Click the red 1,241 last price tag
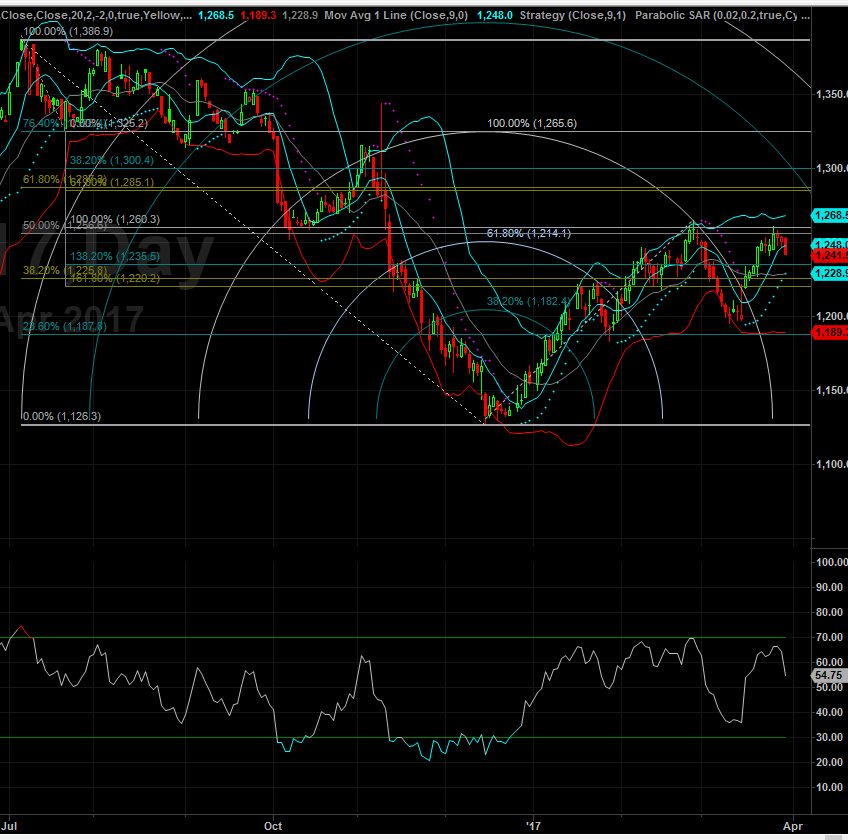Viewport: 848px width, 840px height. (x=832, y=255)
